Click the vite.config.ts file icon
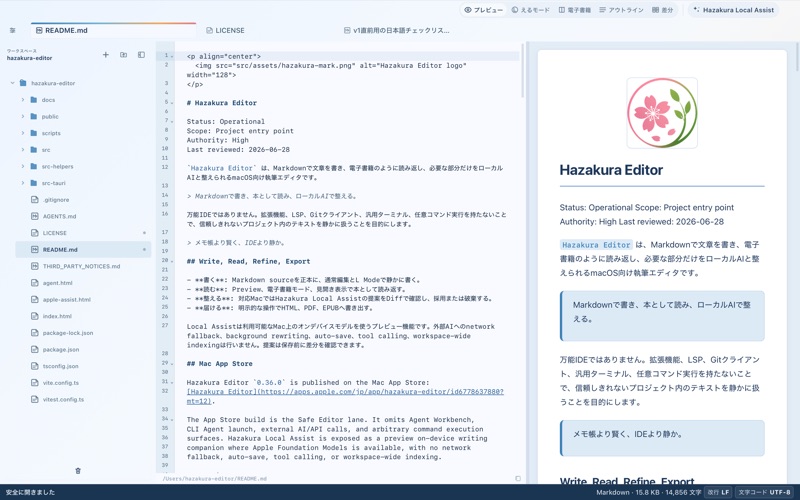The height and width of the screenshot is (500, 800). point(35,383)
